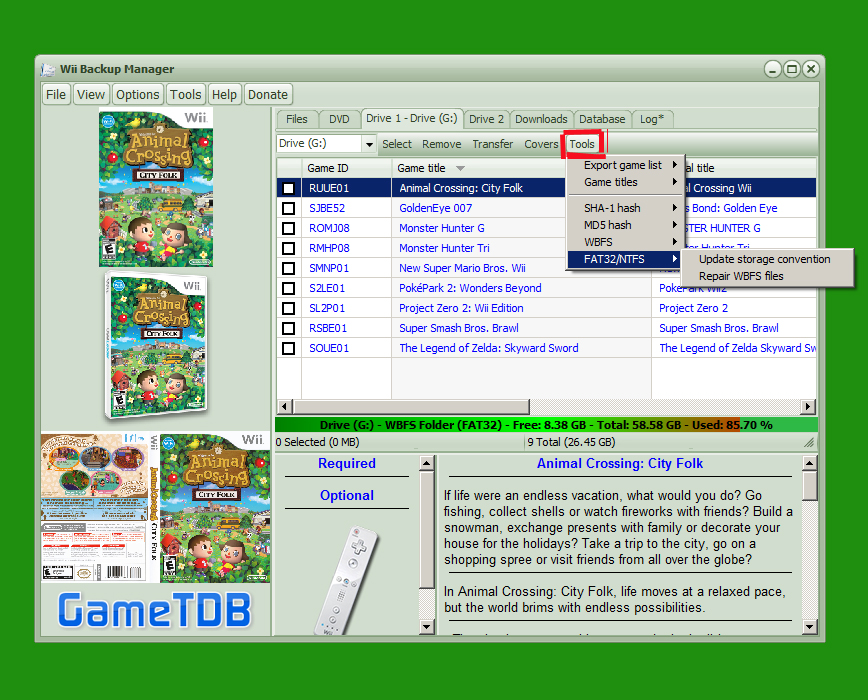Click the Wii Remote controller image

[x=347, y=581]
